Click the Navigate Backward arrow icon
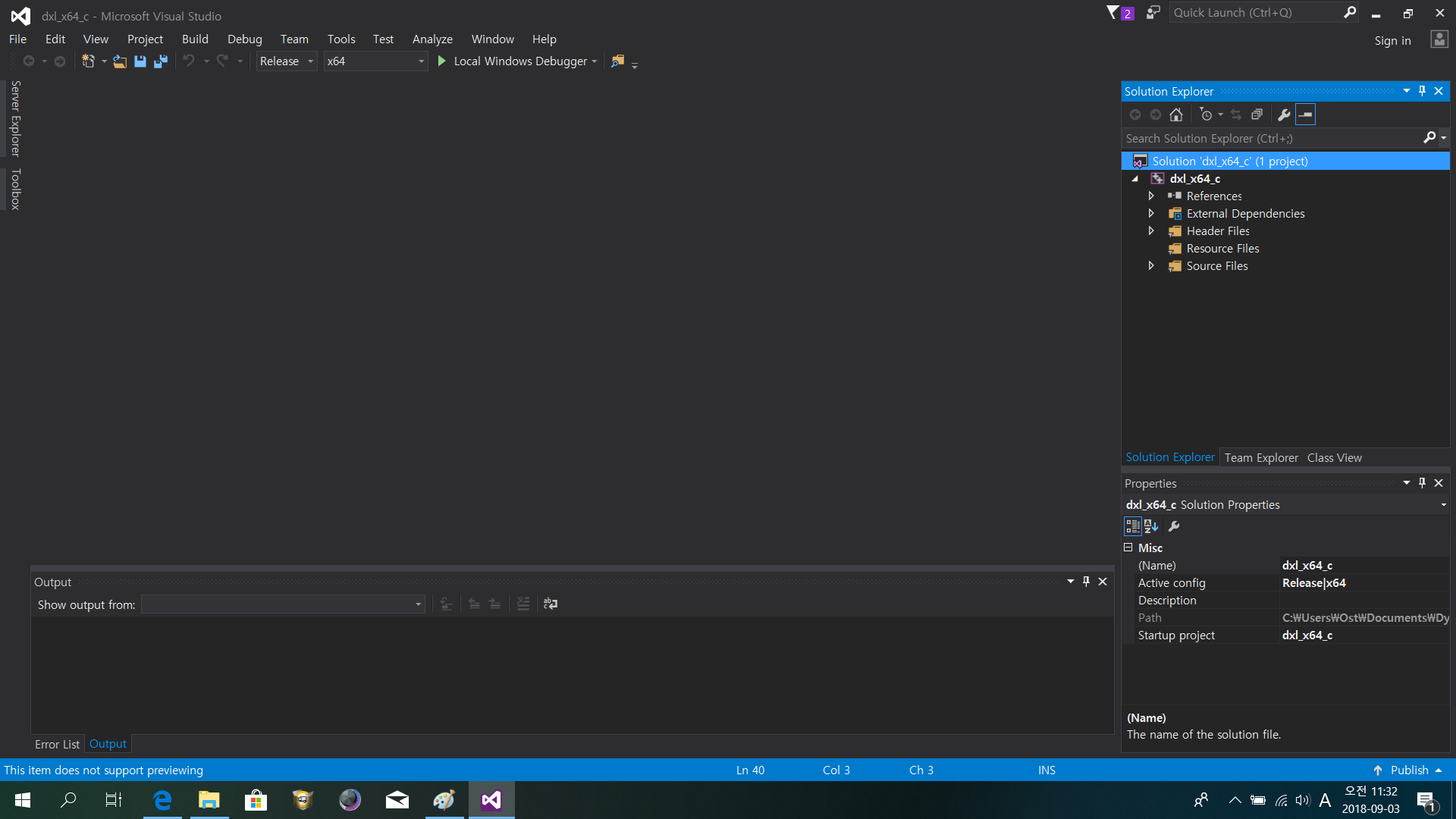This screenshot has height=819, width=1456. (29, 61)
